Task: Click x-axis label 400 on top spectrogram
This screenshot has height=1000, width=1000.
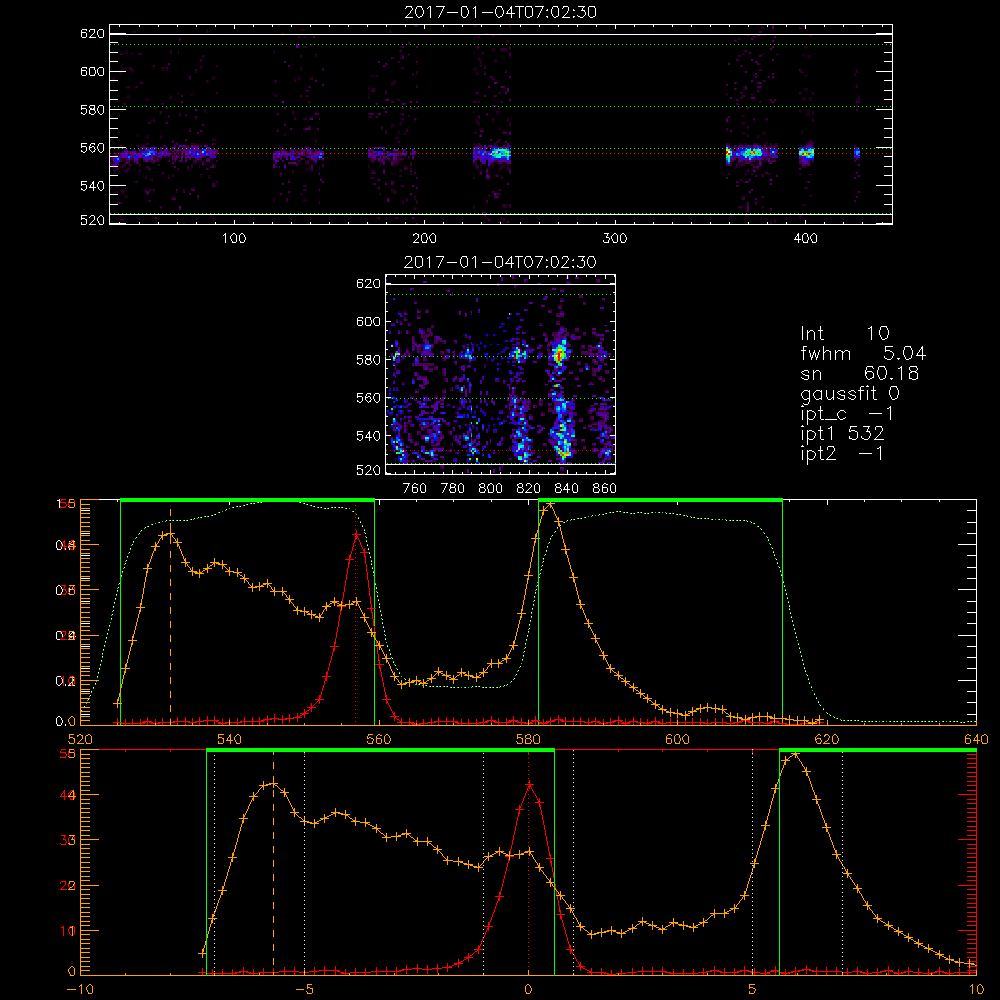Action: pyautogui.click(x=805, y=239)
